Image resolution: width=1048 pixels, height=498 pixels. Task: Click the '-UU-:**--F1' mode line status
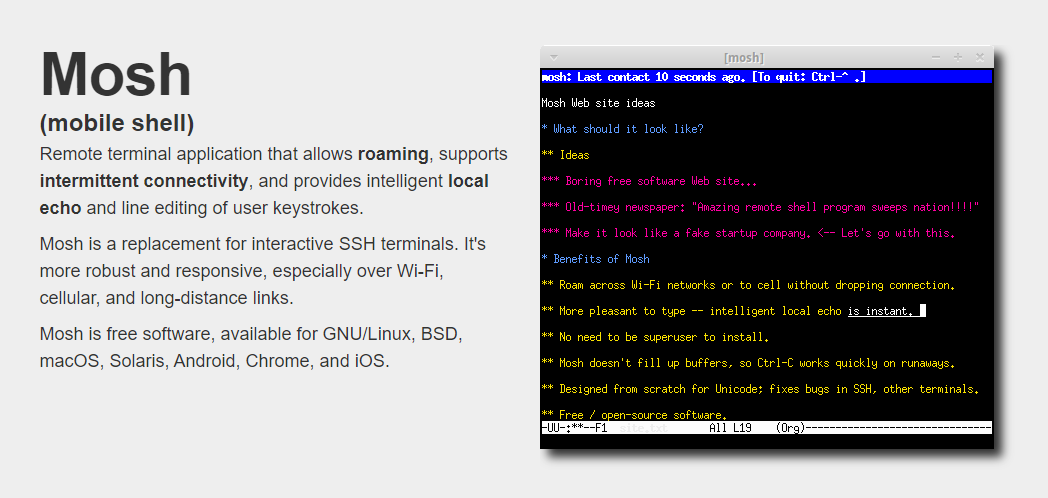click(x=574, y=428)
